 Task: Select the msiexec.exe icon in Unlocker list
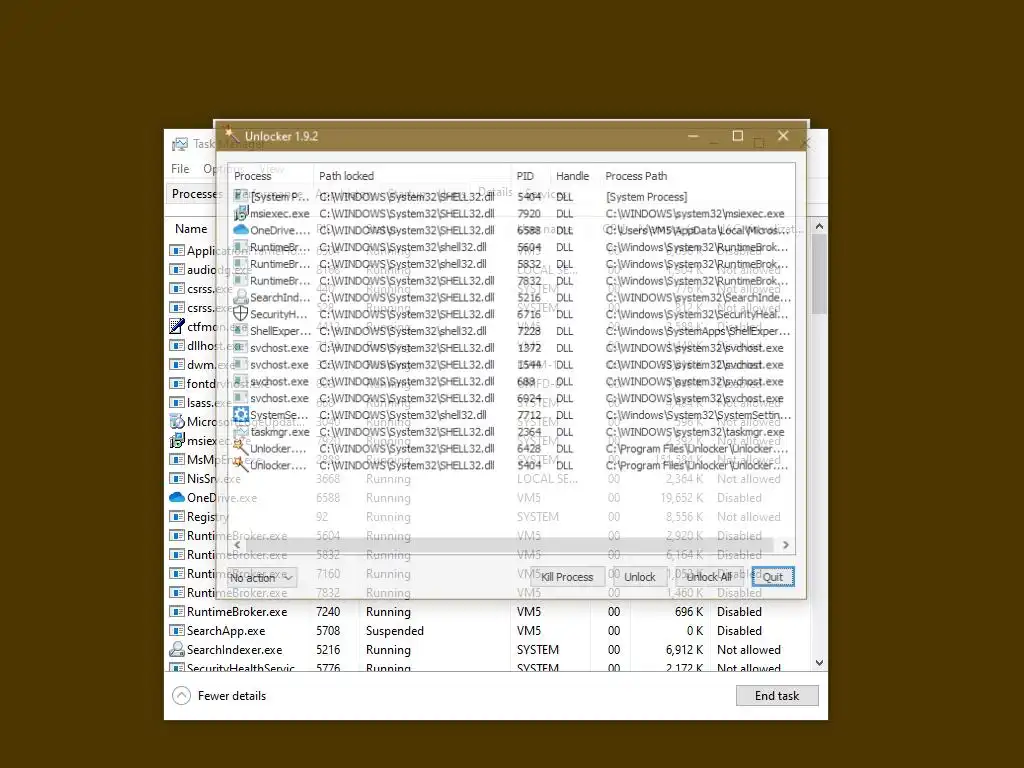point(240,213)
